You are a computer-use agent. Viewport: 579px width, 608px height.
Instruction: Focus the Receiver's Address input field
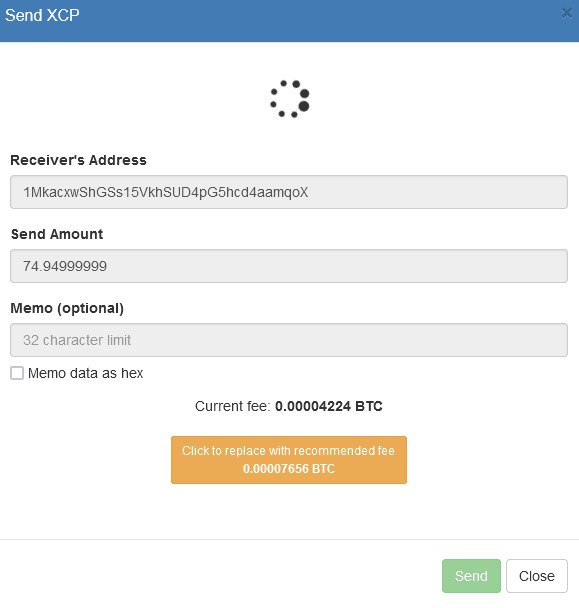point(289,192)
